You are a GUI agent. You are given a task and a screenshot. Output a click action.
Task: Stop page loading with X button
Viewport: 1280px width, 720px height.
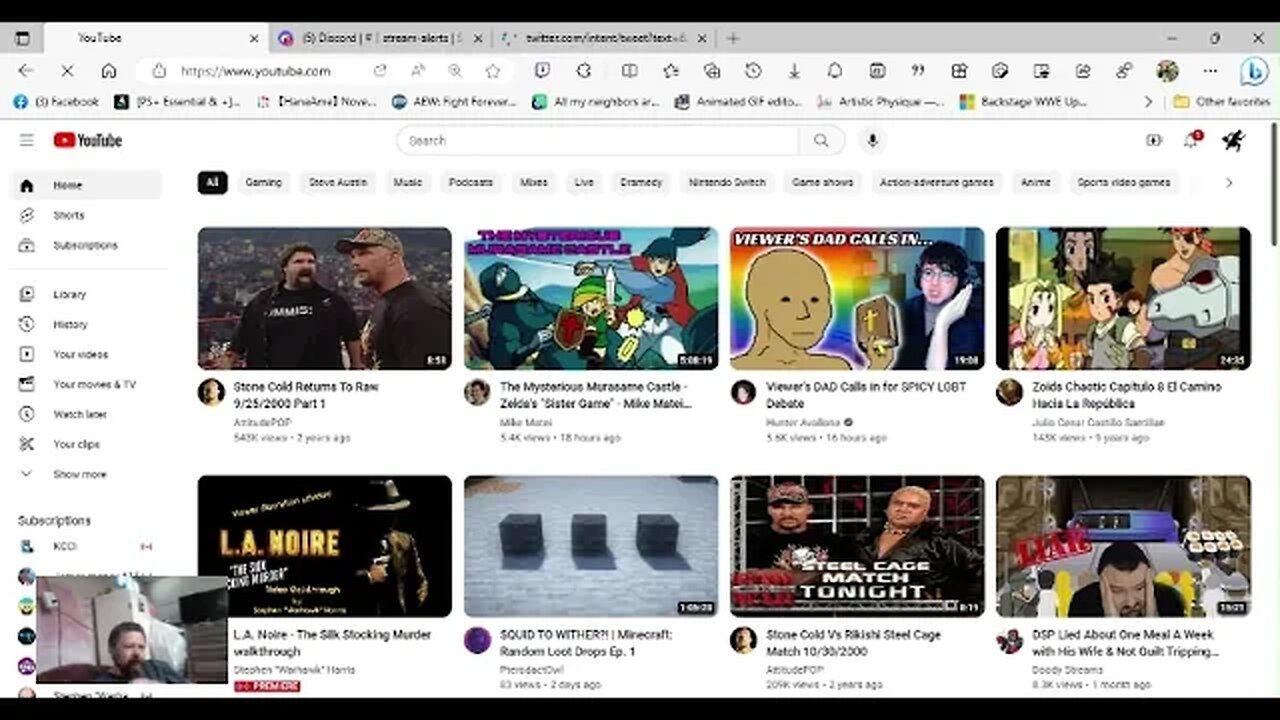[67, 71]
